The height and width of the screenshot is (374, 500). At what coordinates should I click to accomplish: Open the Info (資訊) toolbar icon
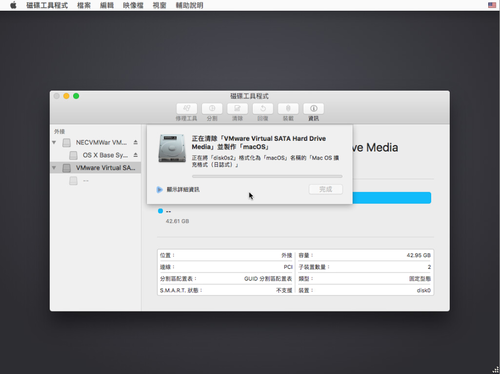pos(313,108)
